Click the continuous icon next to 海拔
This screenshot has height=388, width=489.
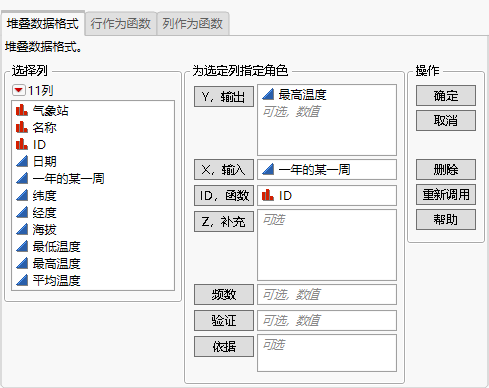[22, 229]
